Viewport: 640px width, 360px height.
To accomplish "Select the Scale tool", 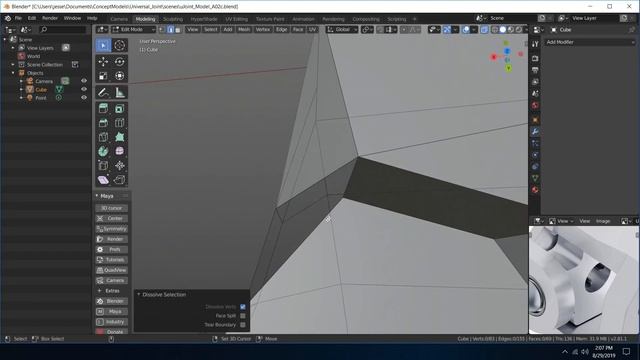I will (x=103, y=76).
